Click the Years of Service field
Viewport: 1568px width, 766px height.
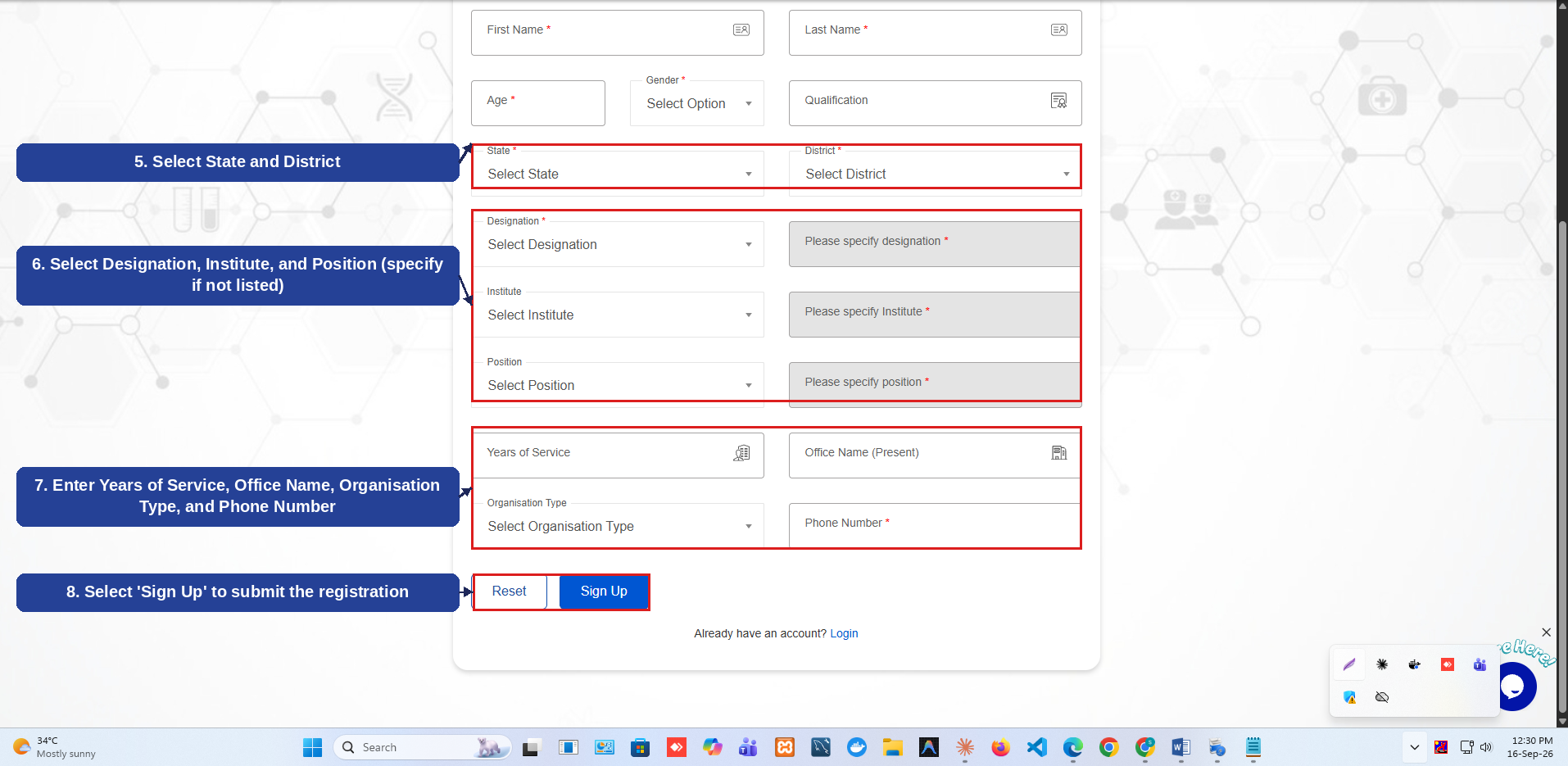tap(618, 456)
